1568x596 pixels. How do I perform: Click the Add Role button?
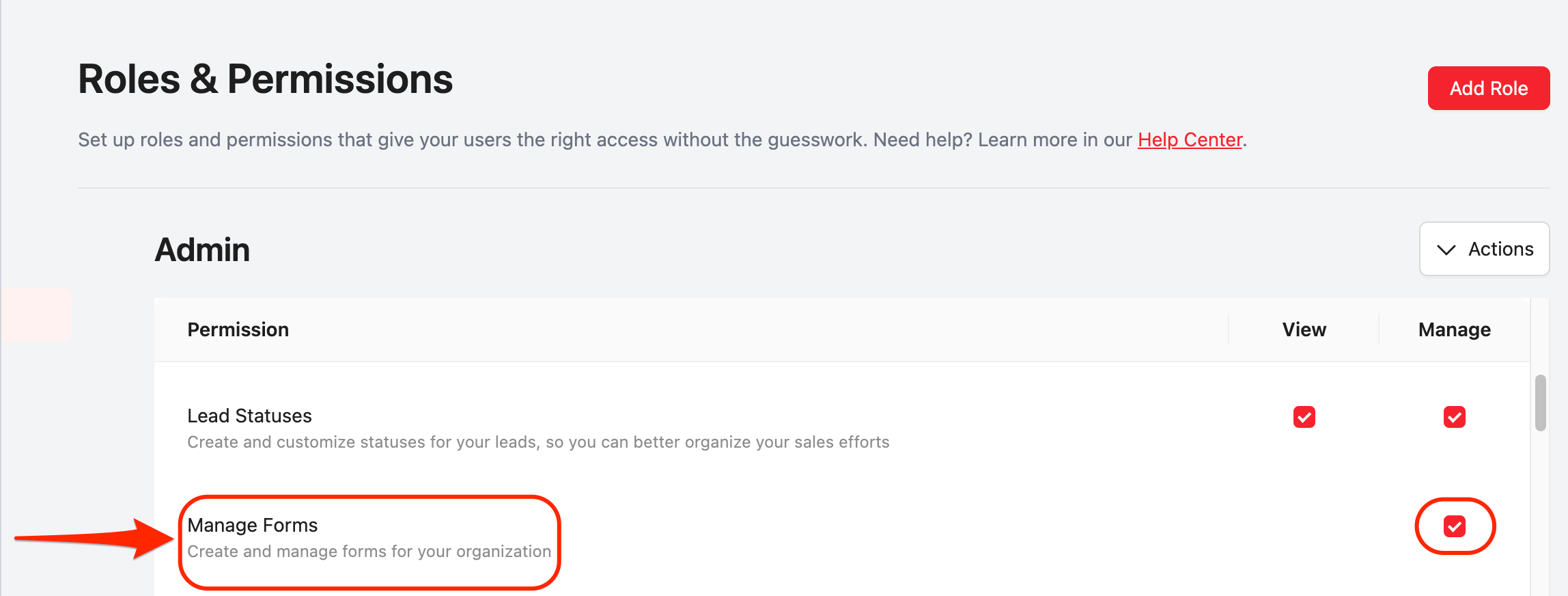coord(1488,88)
